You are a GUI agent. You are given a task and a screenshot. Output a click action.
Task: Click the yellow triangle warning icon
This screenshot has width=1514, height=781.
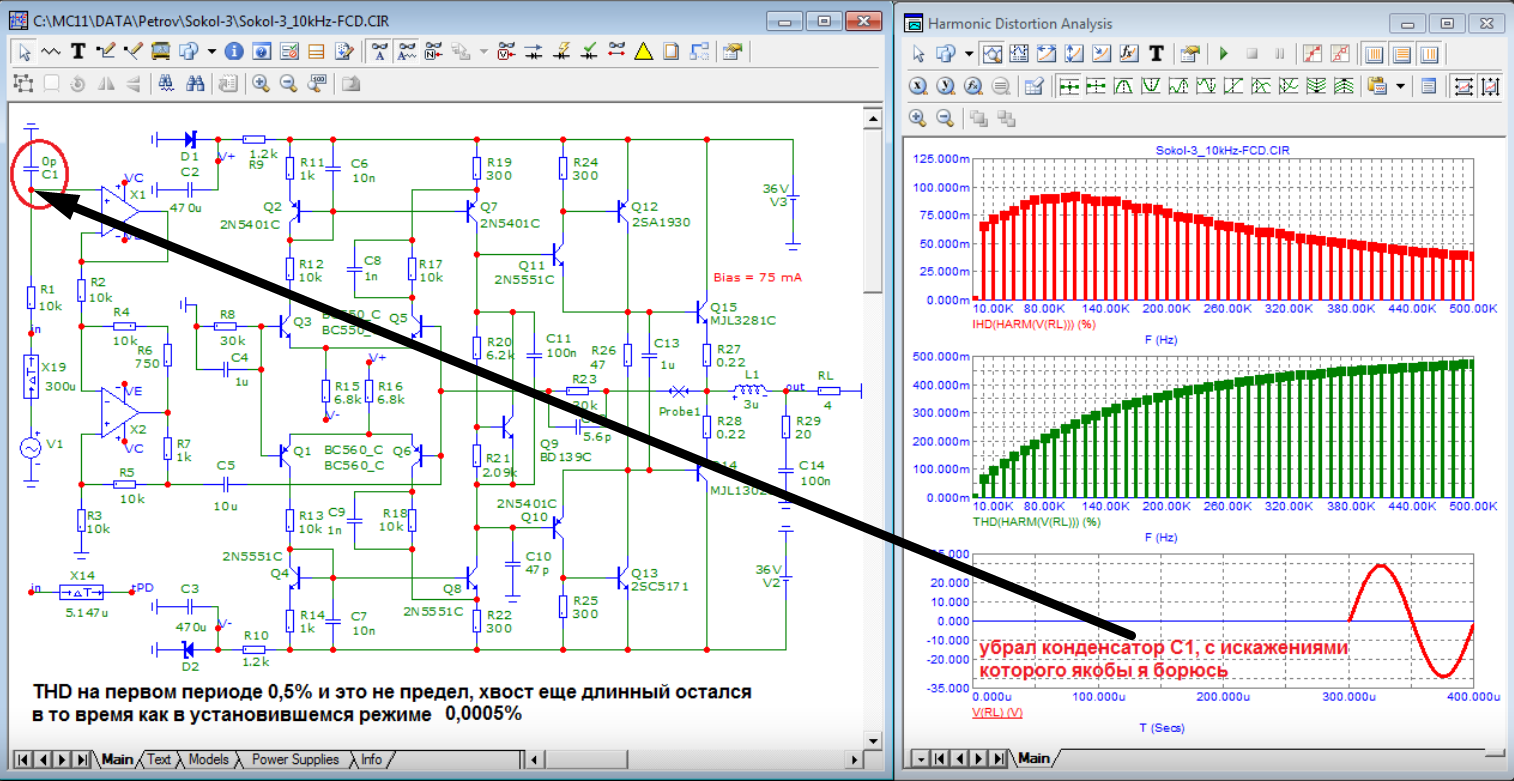pos(643,51)
